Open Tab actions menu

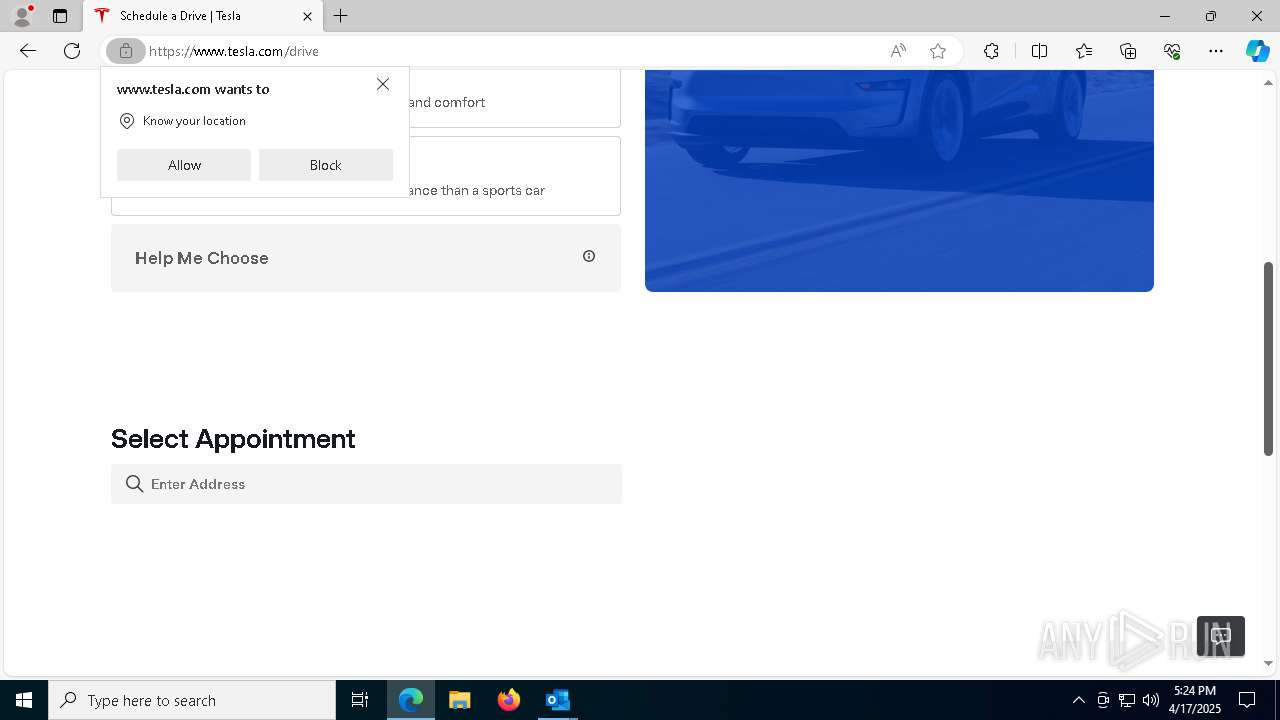tap(60, 16)
